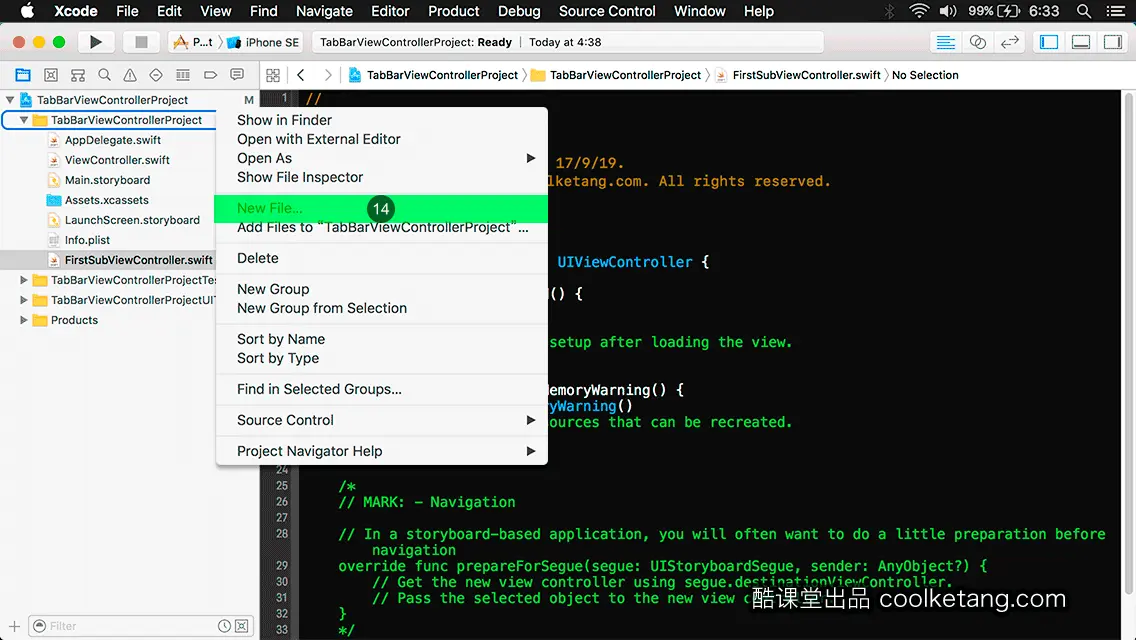1136x640 pixels.
Task: Collapse the TabBarViewControllerProject root project
Action: [10, 100]
